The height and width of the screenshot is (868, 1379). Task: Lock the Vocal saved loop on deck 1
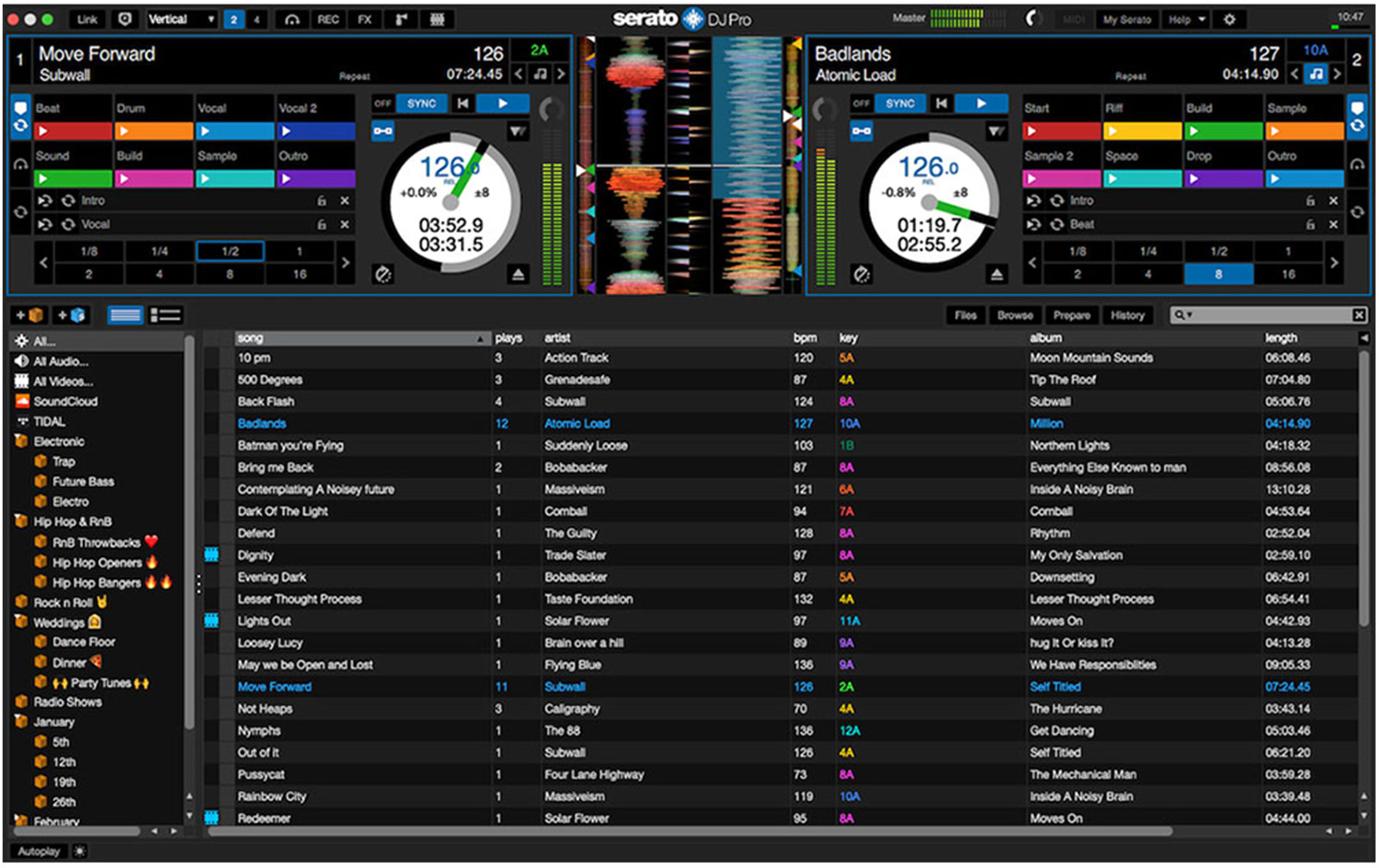321,224
